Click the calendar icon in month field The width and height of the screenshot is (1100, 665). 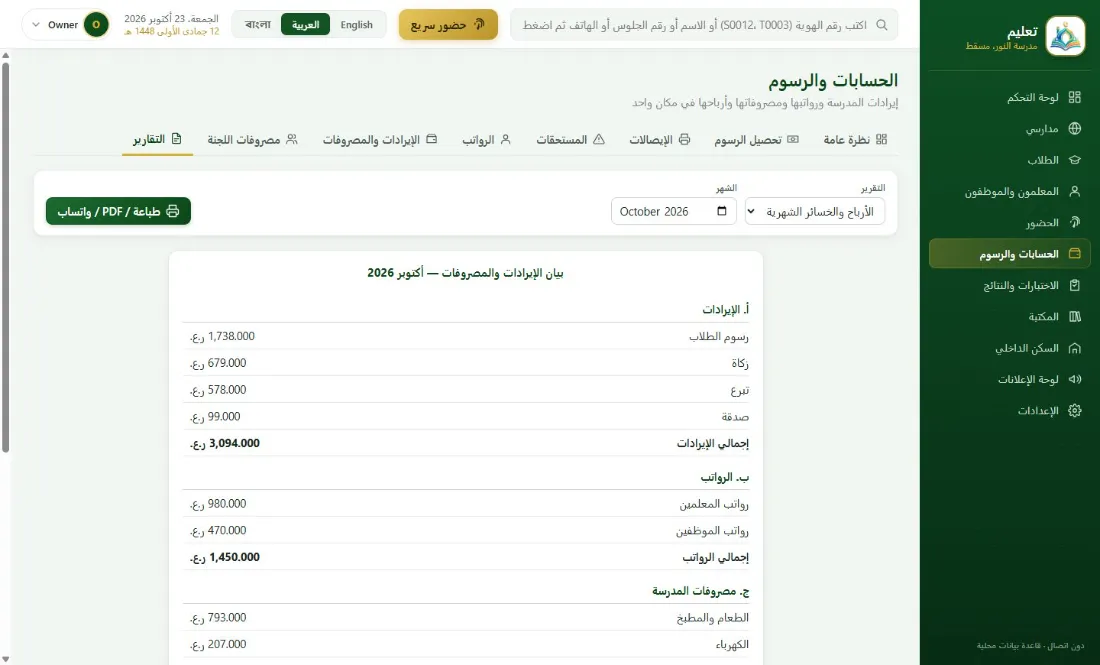tap(722, 211)
